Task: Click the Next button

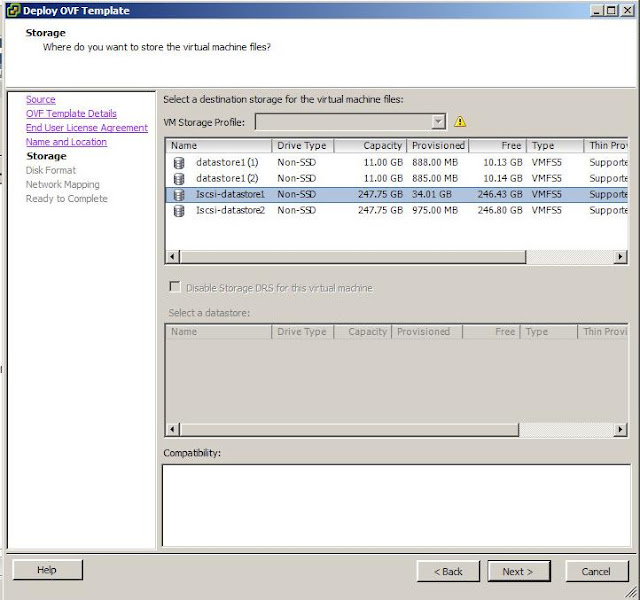Action: click(519, 571)
